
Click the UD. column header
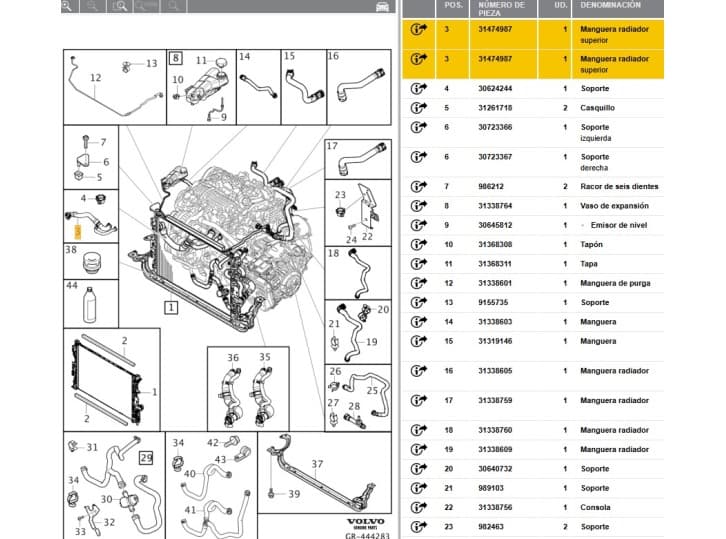click(560, 6)
